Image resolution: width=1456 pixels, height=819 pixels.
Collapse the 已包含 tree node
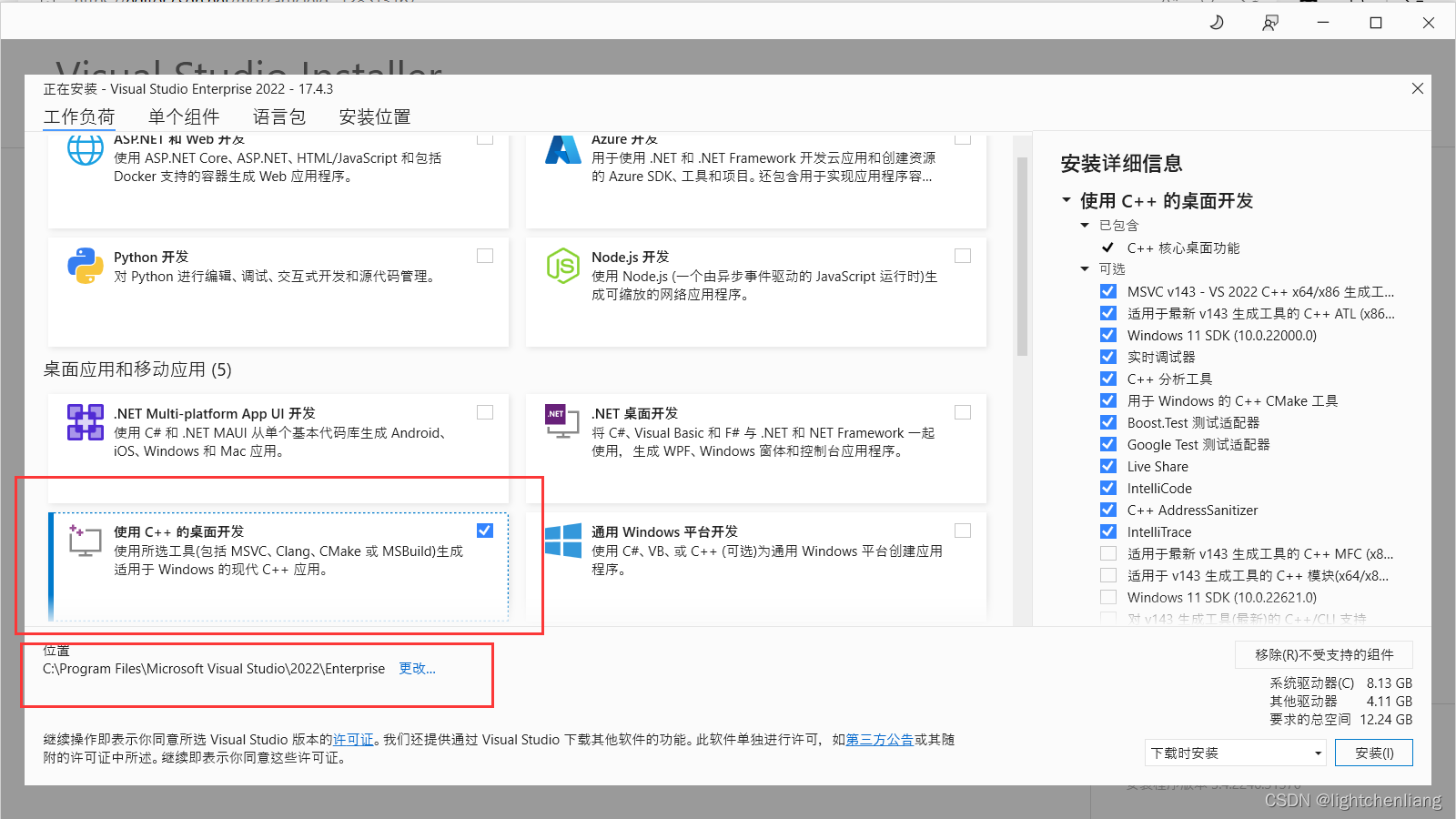click(1085, 226)
